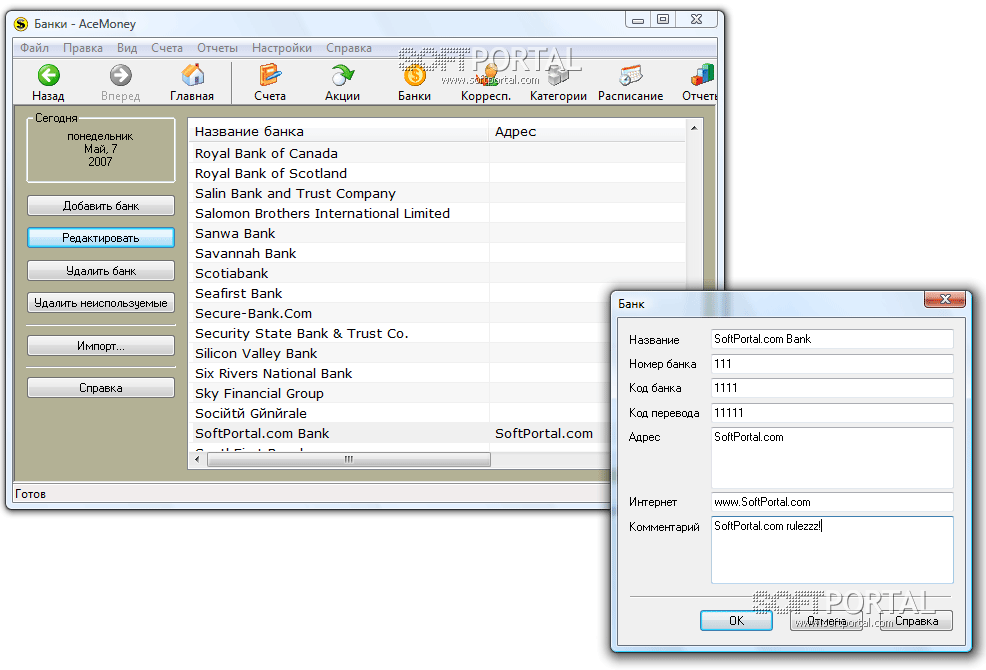The width and height of the screenshot is (986, 670).
Task: Open the Акции stocks toolbar icon
Action: (343, 75)
